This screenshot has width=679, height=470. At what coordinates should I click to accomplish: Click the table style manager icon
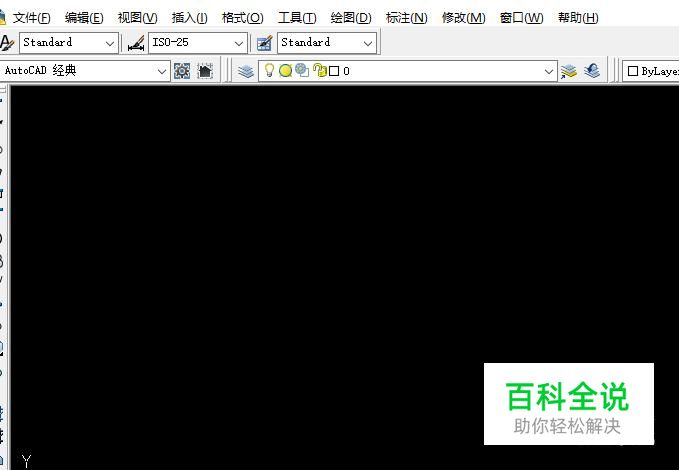(x=265, y=43)
